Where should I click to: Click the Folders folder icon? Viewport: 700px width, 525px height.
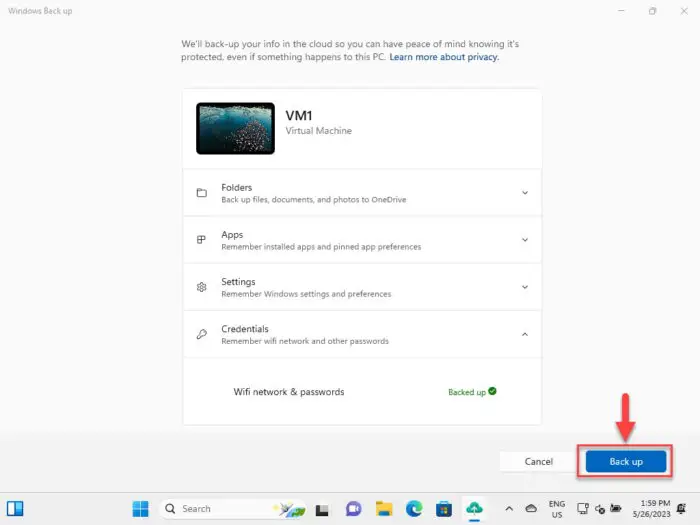(202, 193)
